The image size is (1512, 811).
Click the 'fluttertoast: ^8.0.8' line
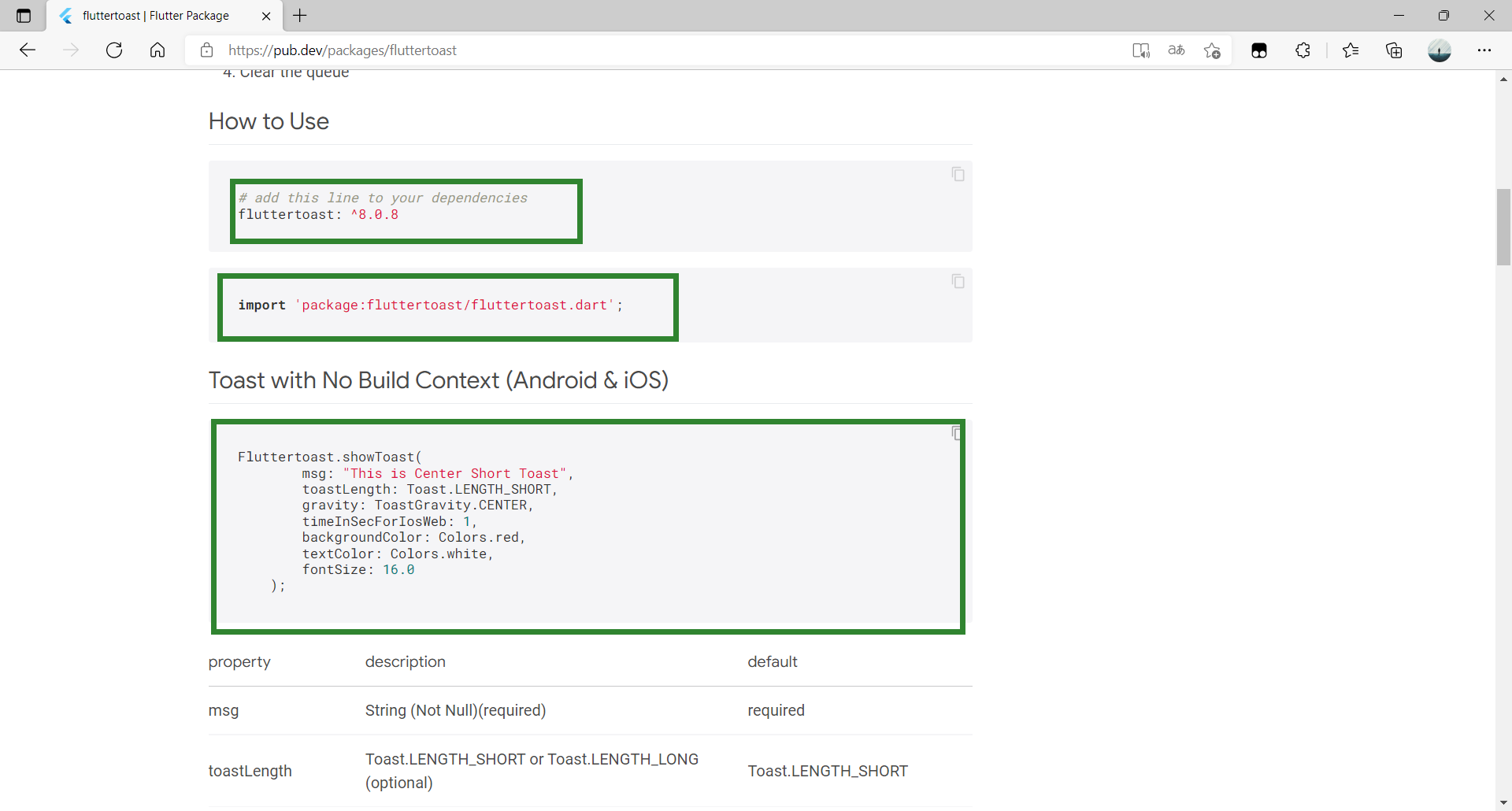pos(318,215)
